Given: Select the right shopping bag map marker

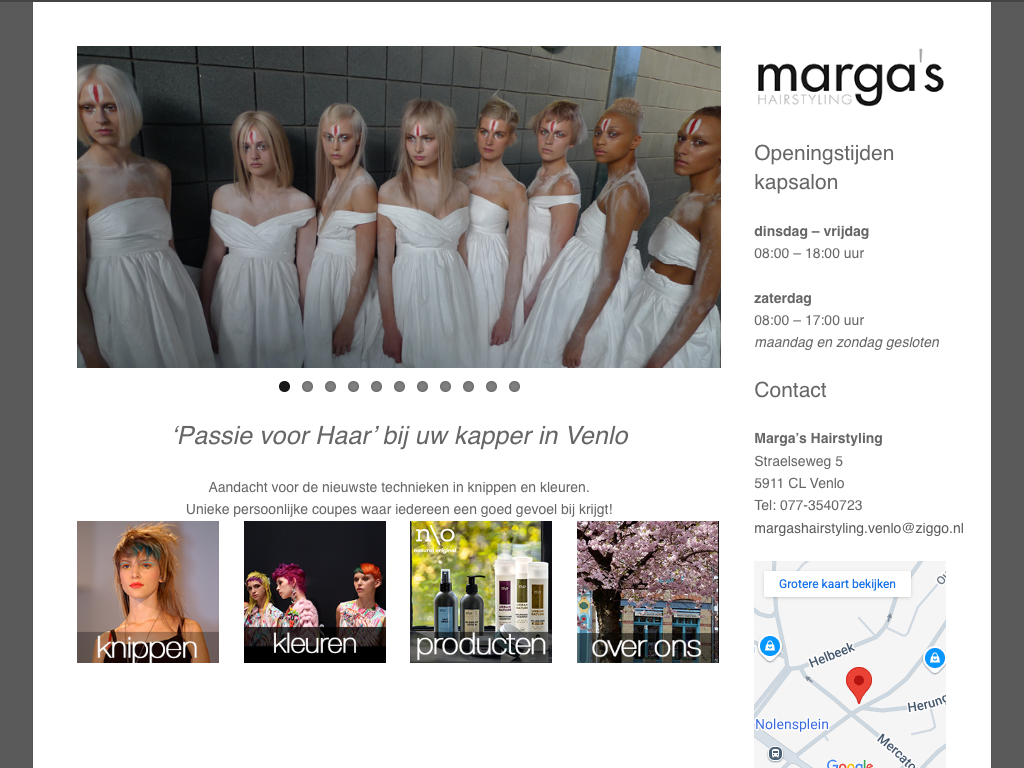Looking at the screenshot, I should click(934, 658).
